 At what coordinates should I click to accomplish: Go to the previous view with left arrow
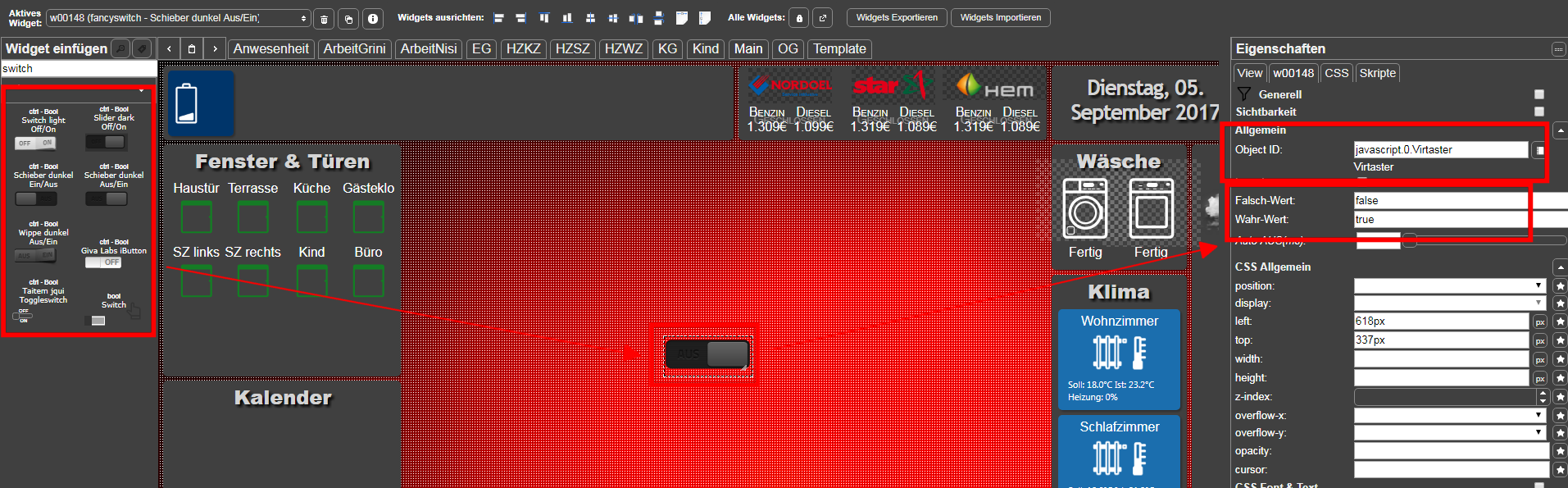tap(169, 49)
